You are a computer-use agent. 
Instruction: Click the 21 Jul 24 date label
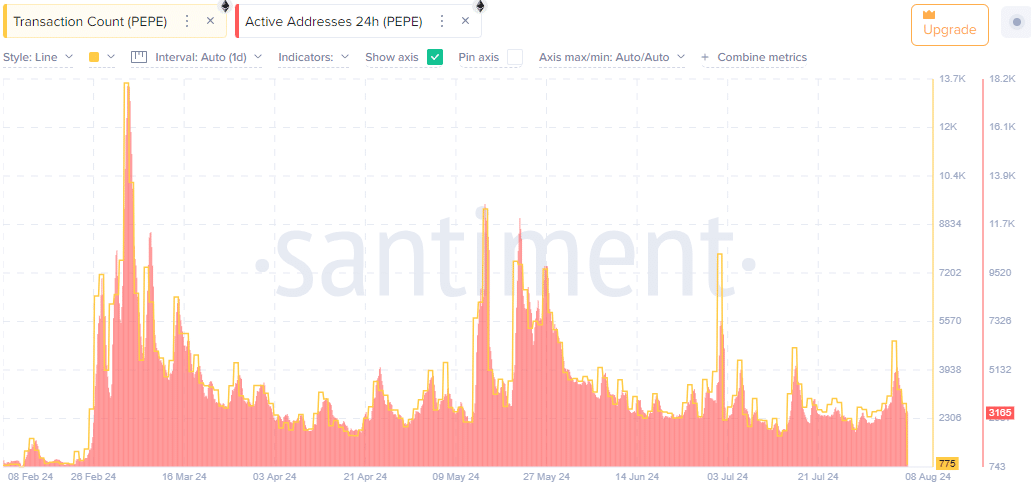point(818,476)
